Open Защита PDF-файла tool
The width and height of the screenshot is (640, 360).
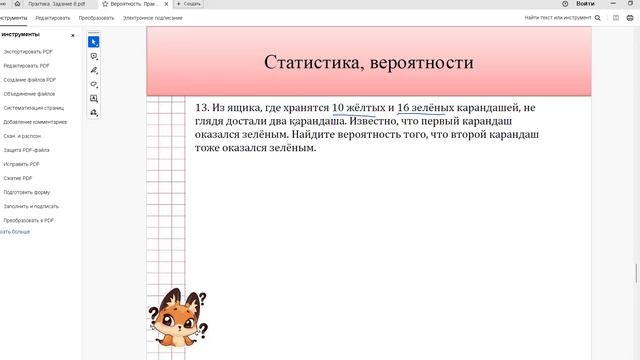27,150
